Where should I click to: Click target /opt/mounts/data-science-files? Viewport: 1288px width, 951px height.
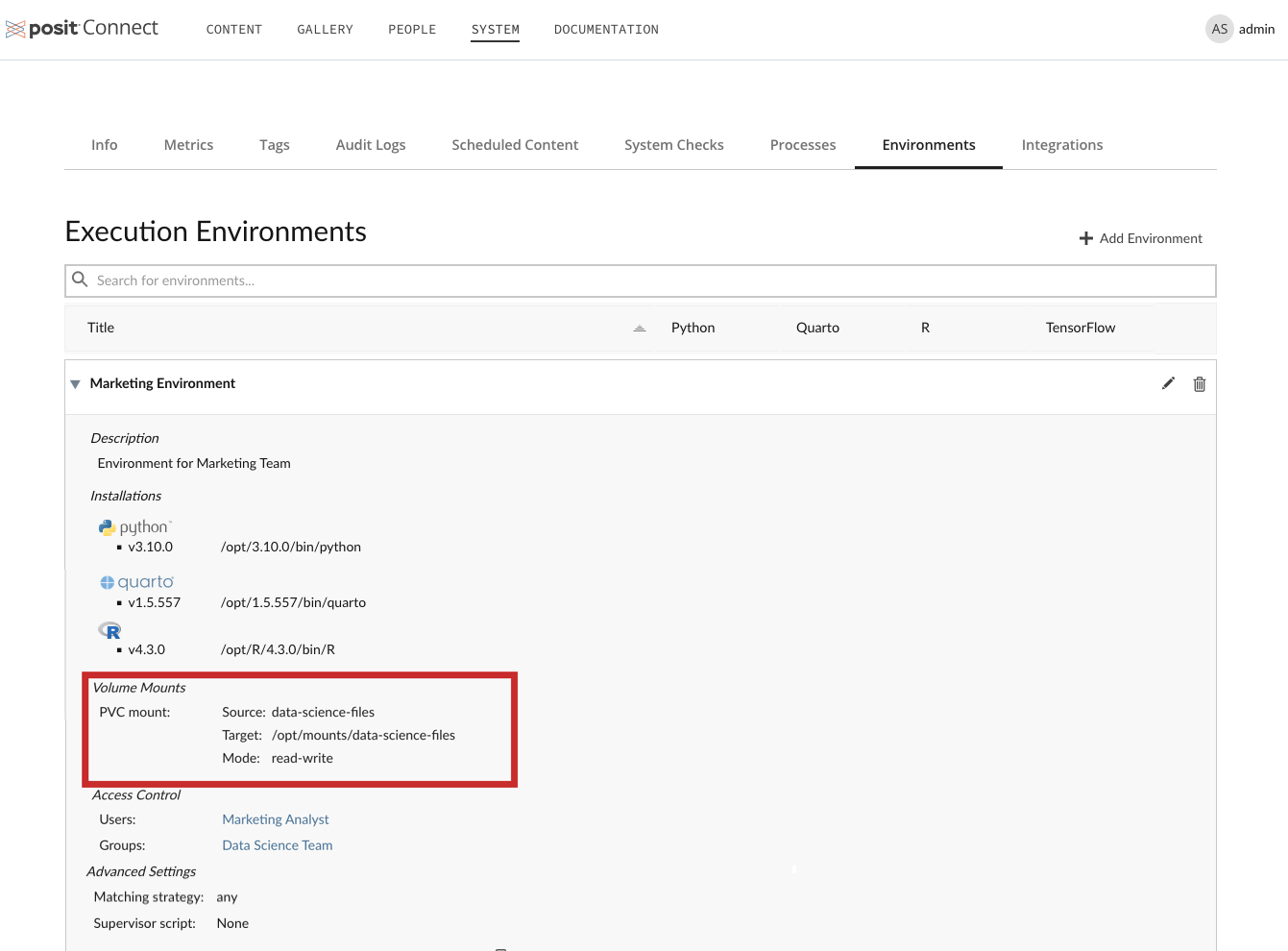coord(363,735)
